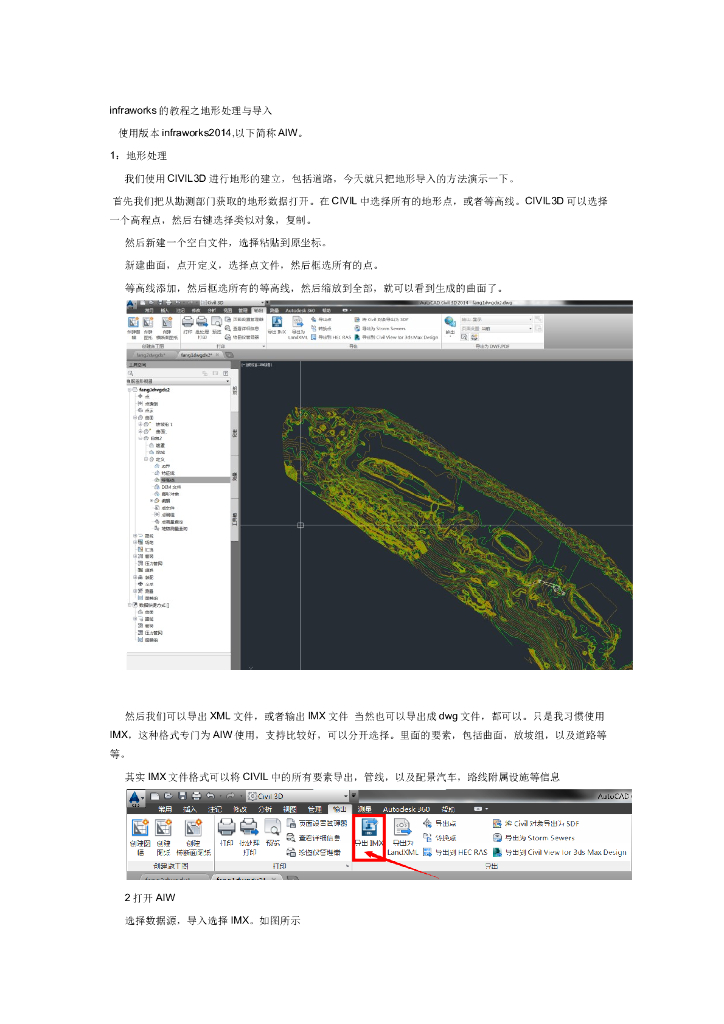Image resolution: width=724 pixels, height=1024 pixels.
Task: Open the Toolspace view dropdown in Civil 3D window
Action: tap(178, 381)
